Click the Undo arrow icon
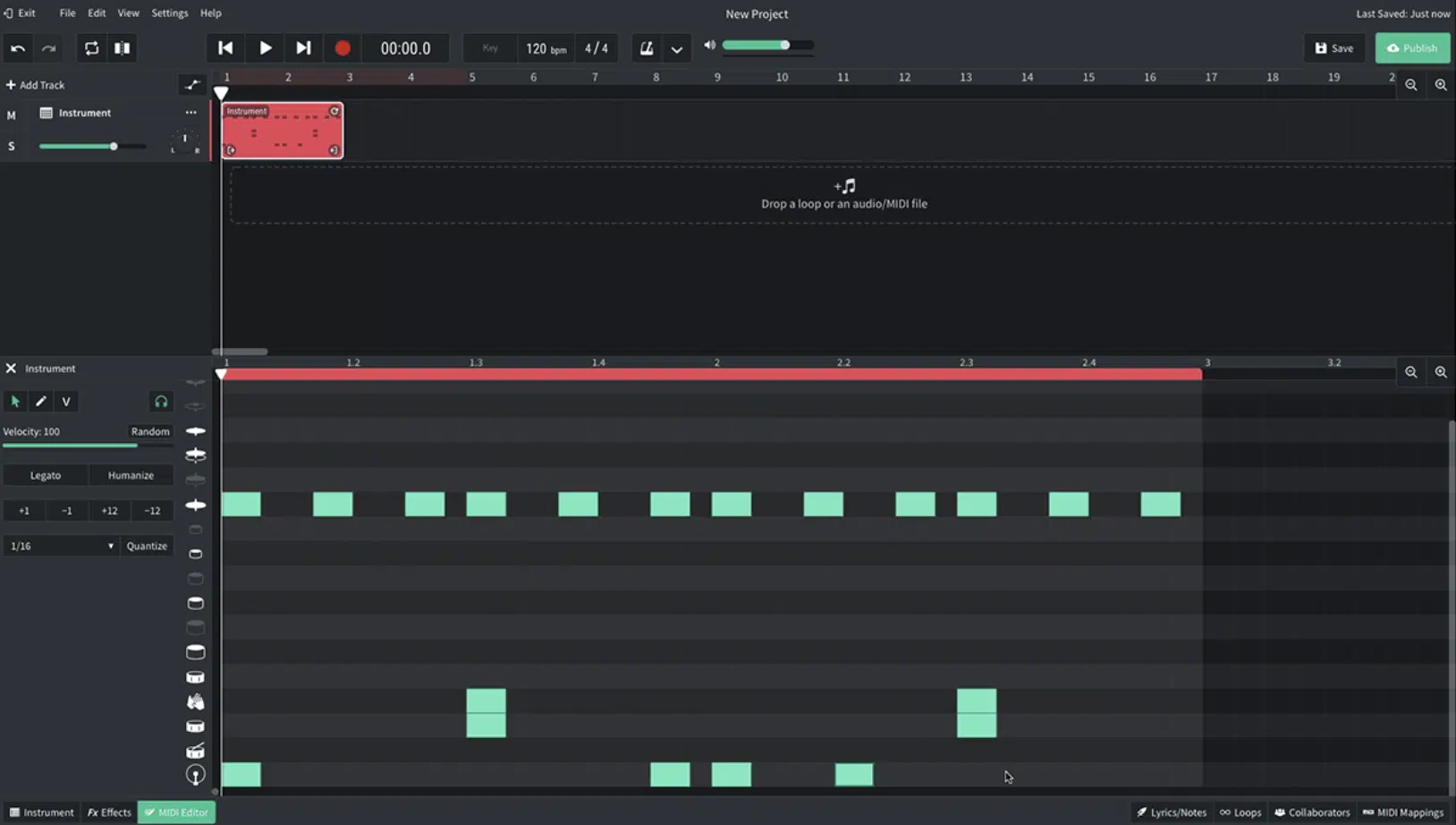1456x825 pixels. (x=18, y=48)
